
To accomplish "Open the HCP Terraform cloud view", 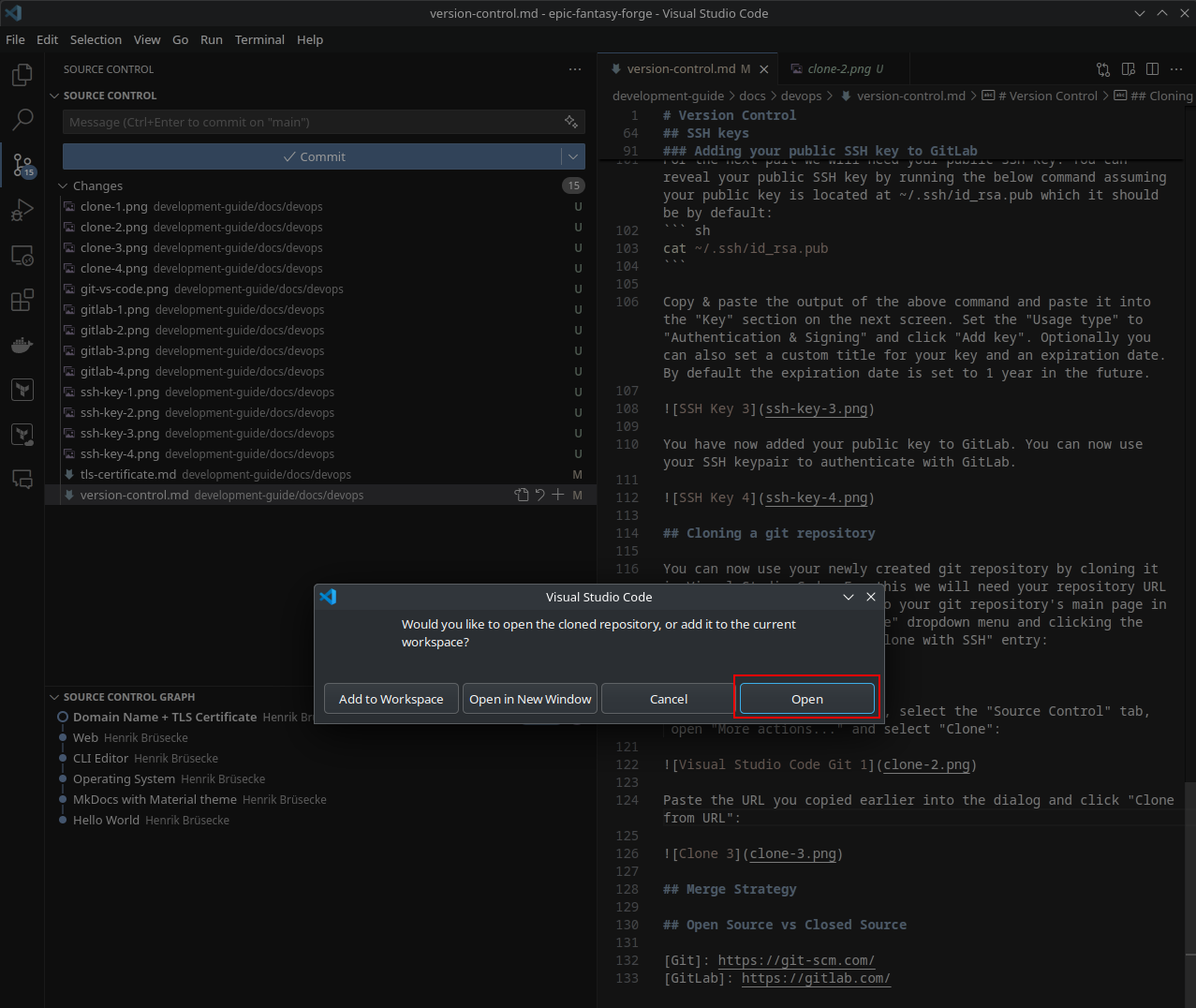I will [22, 434].
